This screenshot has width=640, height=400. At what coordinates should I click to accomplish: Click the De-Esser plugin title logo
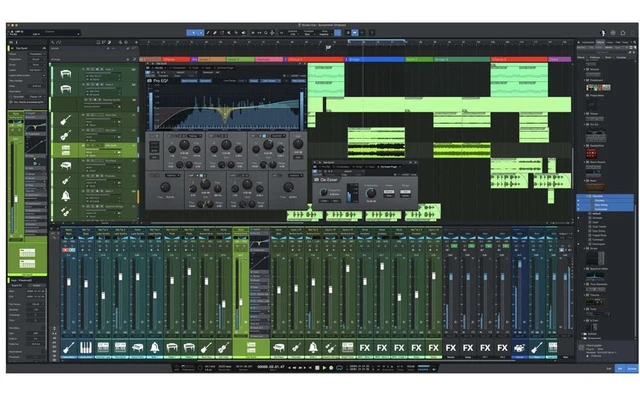pyautogui.click(x=326, y=180)
